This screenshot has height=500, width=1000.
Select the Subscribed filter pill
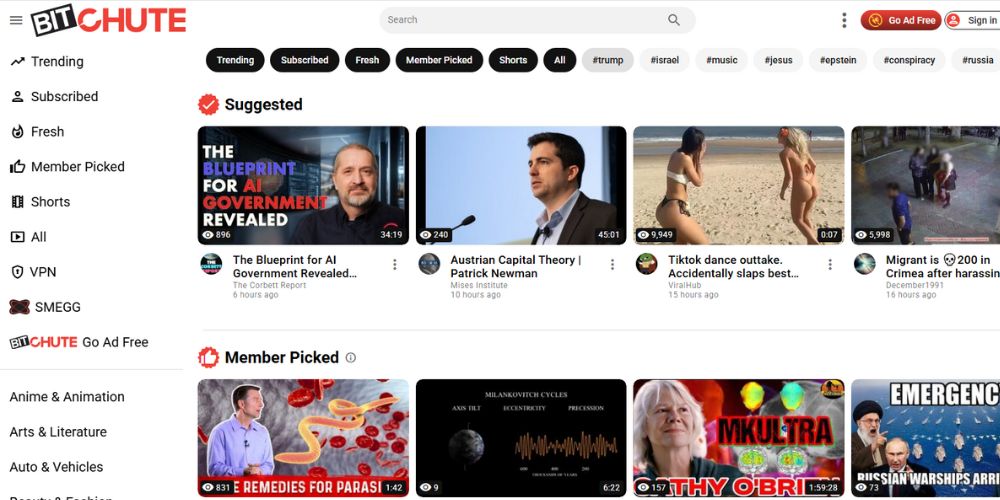coord(304,60)
